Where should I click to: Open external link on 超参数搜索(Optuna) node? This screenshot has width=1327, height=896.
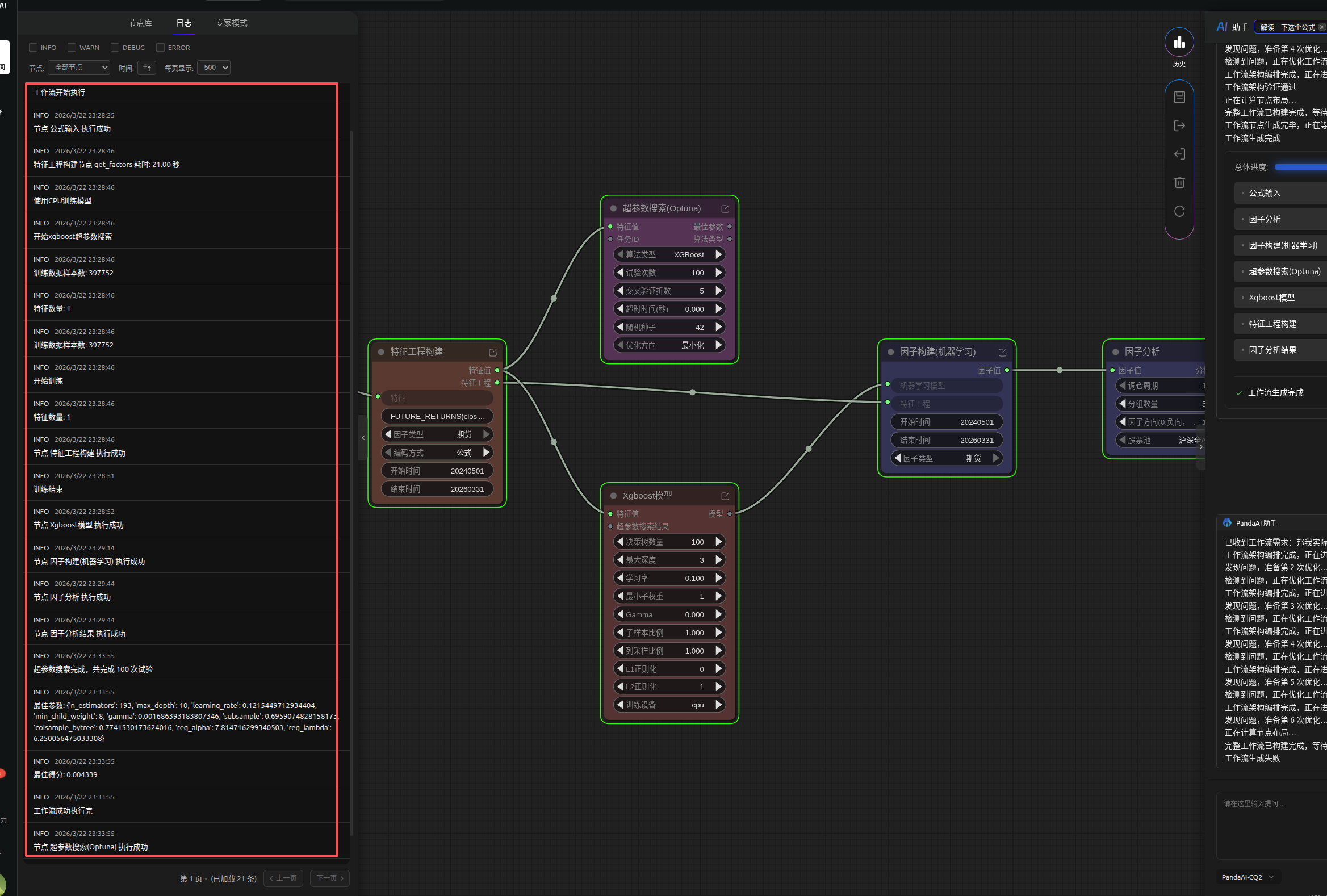coord(725,209)
